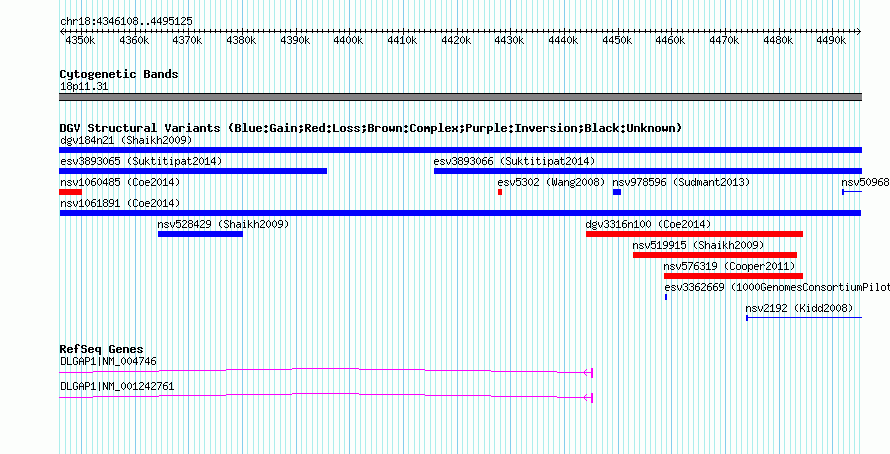Open the nsv528429 (Shaikh2009) label

[224, 224]
